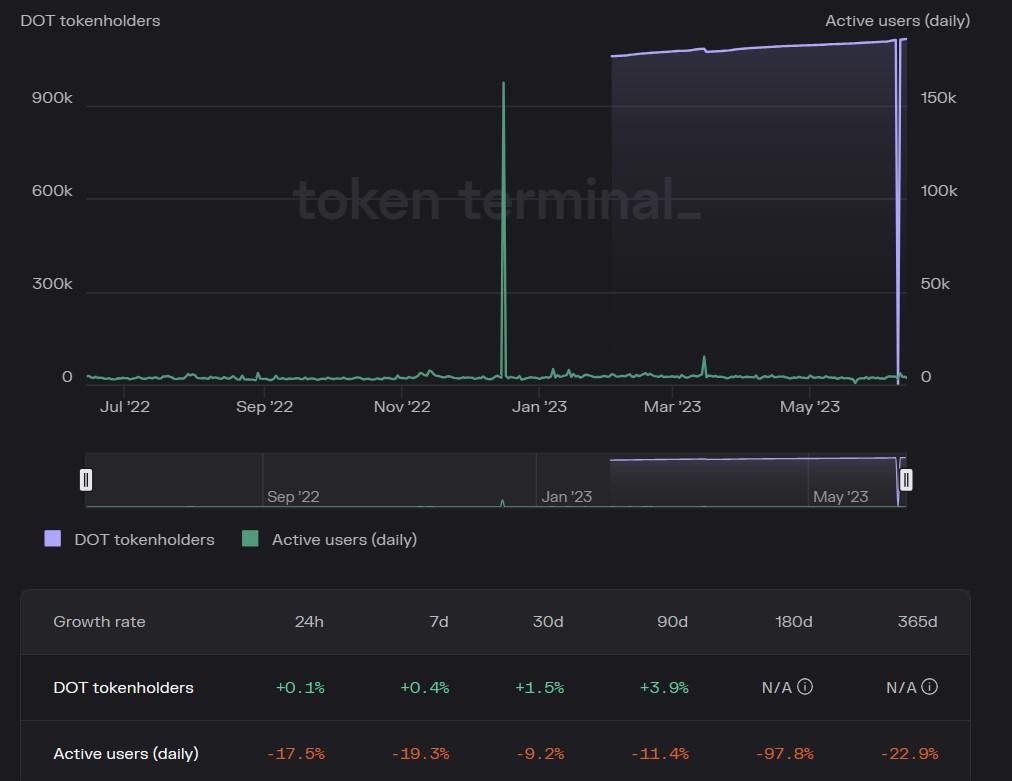Viewport: 1012px width, 781px height.
Task: Click the left handle of the range navigator
Action: coord(86,480)
